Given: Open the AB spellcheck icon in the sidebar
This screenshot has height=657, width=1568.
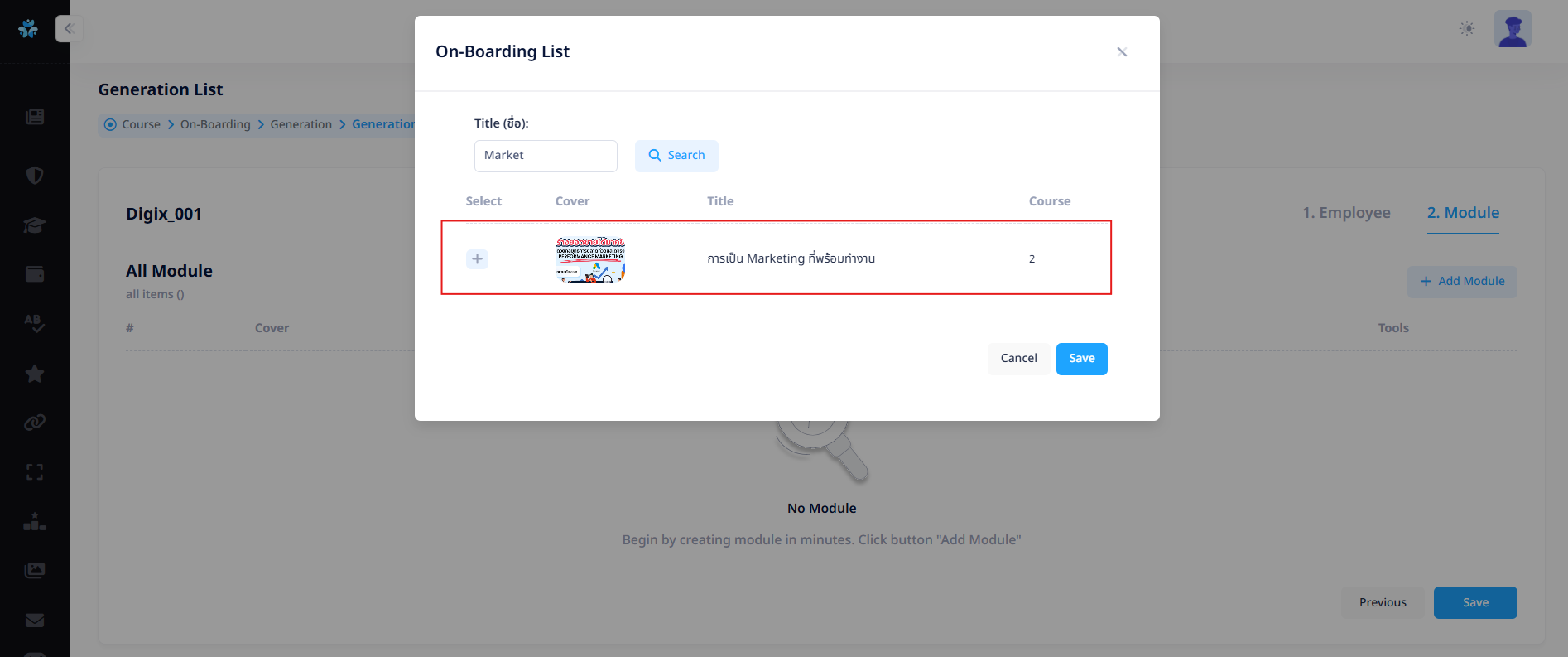Looking at the screenshot, I should coord(35,323).
